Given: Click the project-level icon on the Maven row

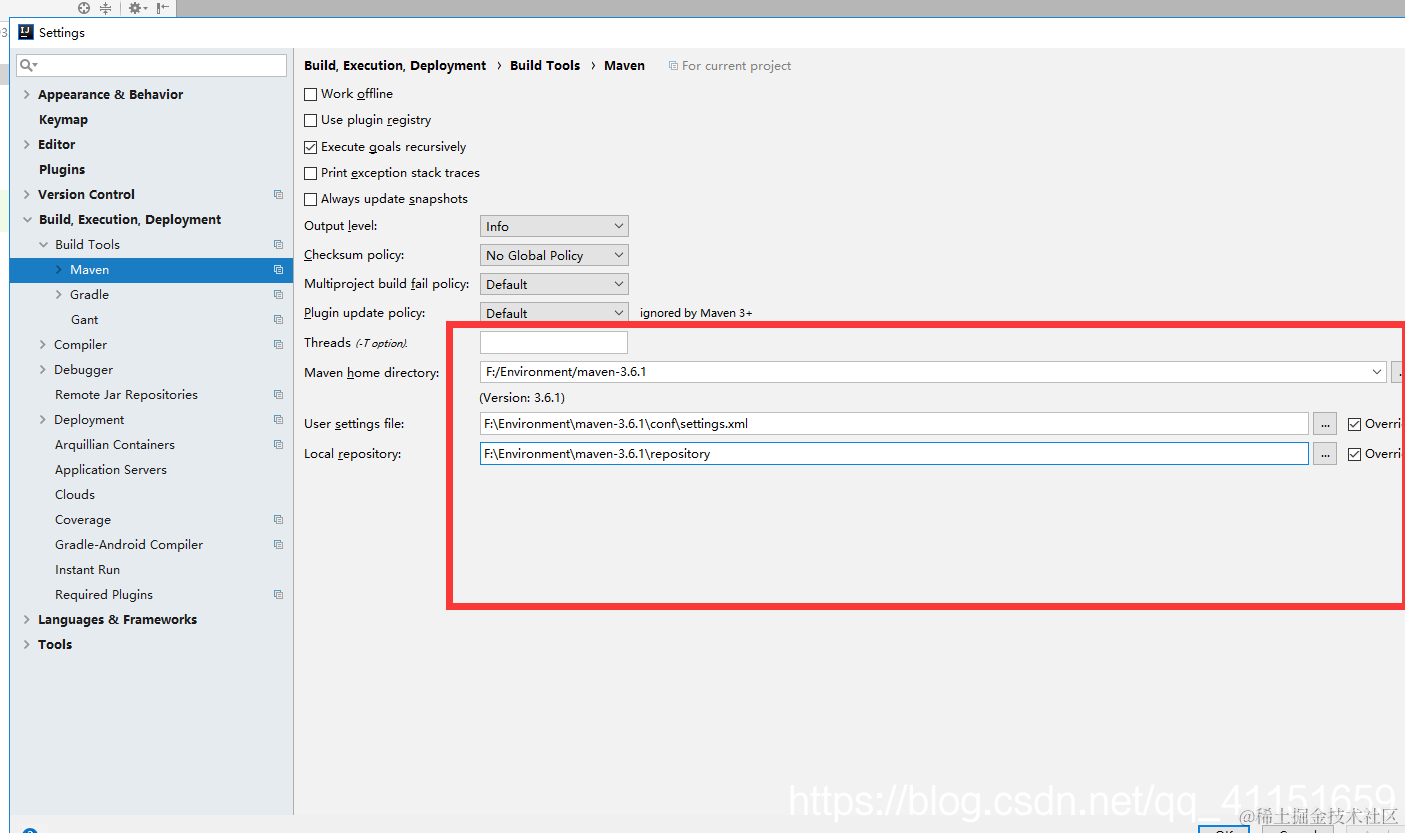Looking at the screenshot, I should (278, 270).
